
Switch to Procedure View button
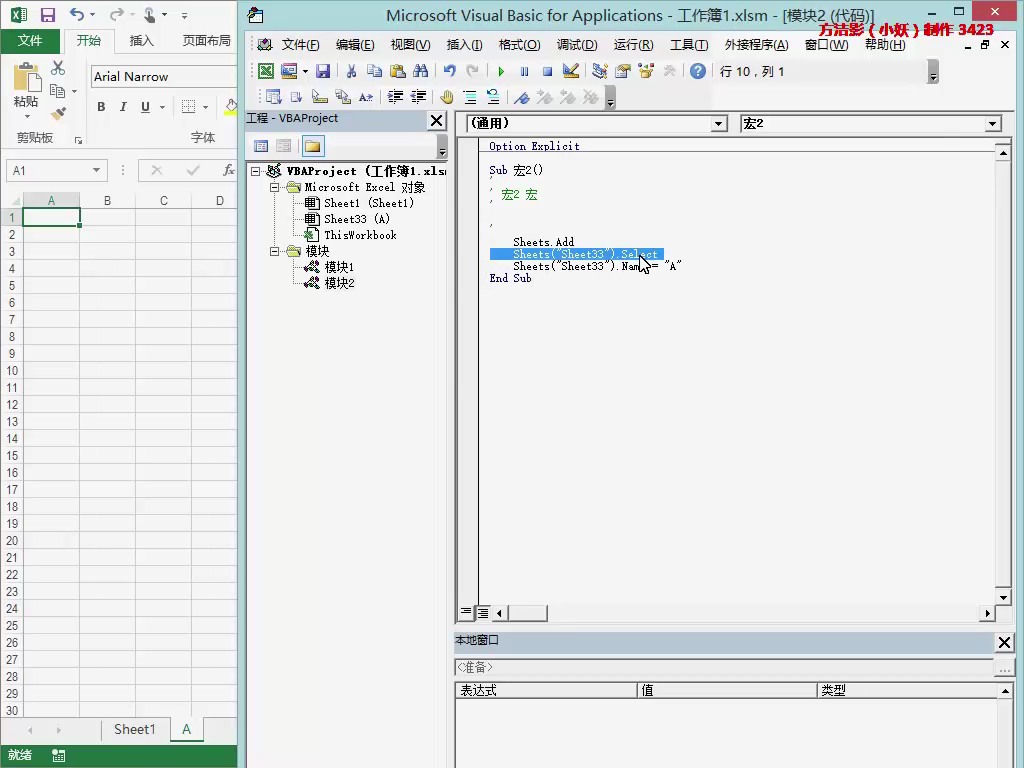[466, 613]
